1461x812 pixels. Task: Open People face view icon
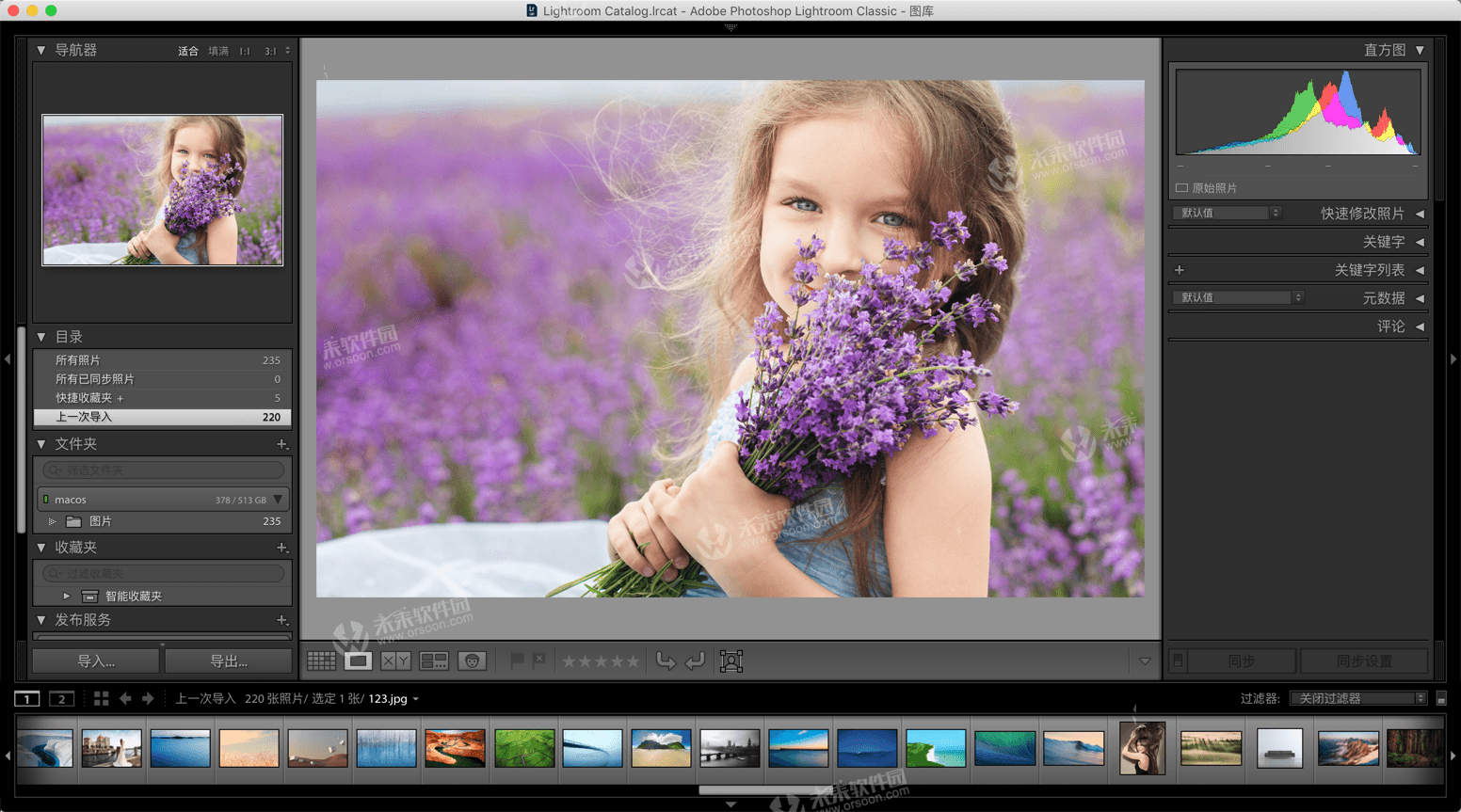point(472,661)
